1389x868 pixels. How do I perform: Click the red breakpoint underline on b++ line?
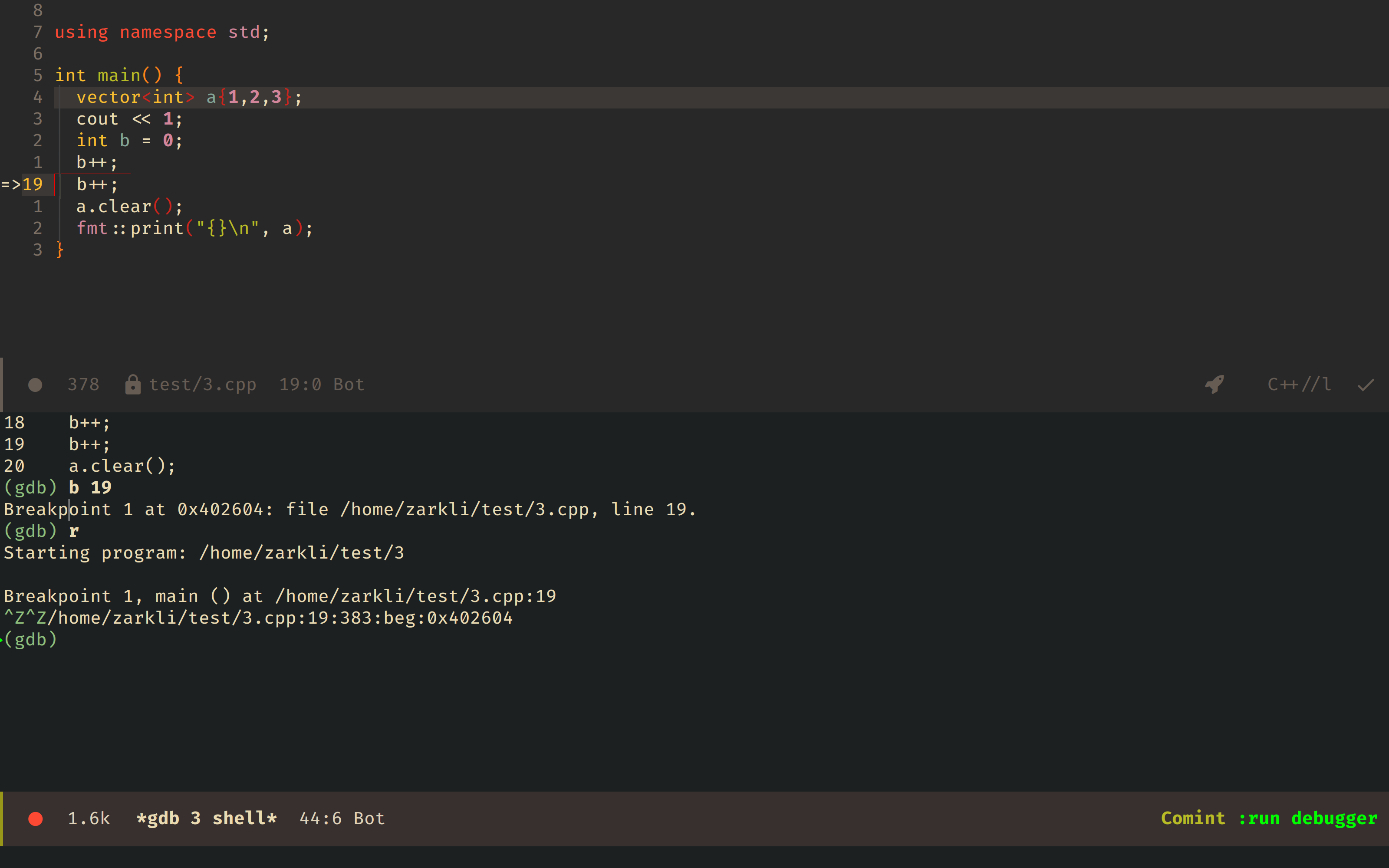coord(92,195)
